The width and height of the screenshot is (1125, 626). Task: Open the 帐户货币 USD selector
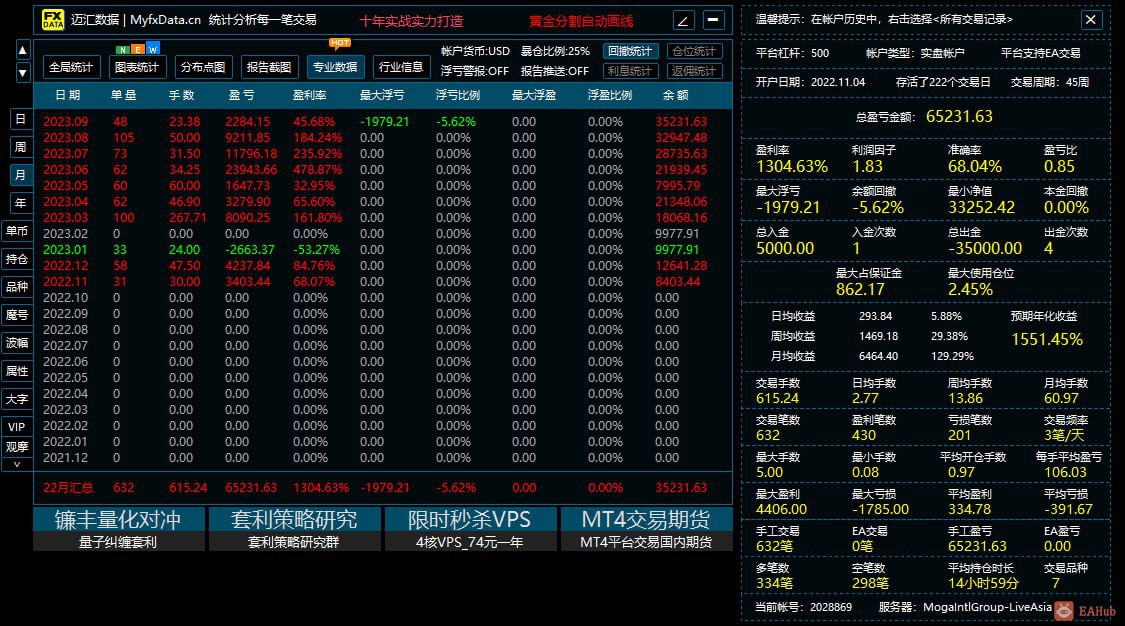pyautogui.click(x=475, y=51)
